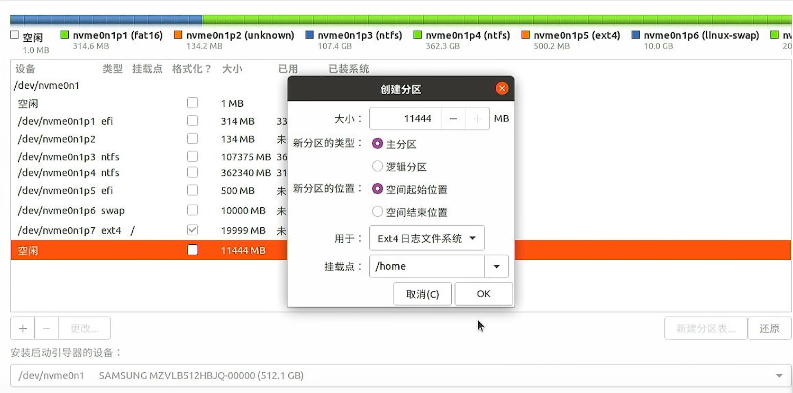
Task: Select the /dev/nvme0n1 device row
Action: (401, 85)
